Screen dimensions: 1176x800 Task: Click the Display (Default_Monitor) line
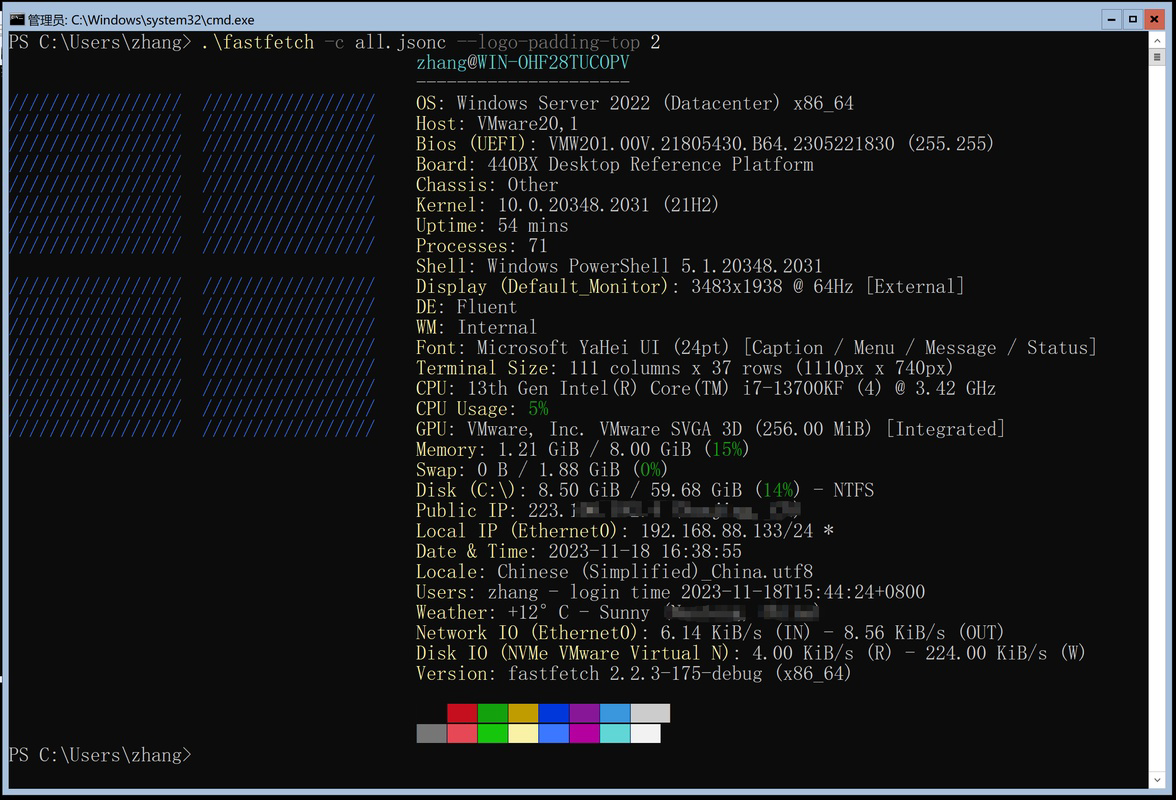click(690, 286)
